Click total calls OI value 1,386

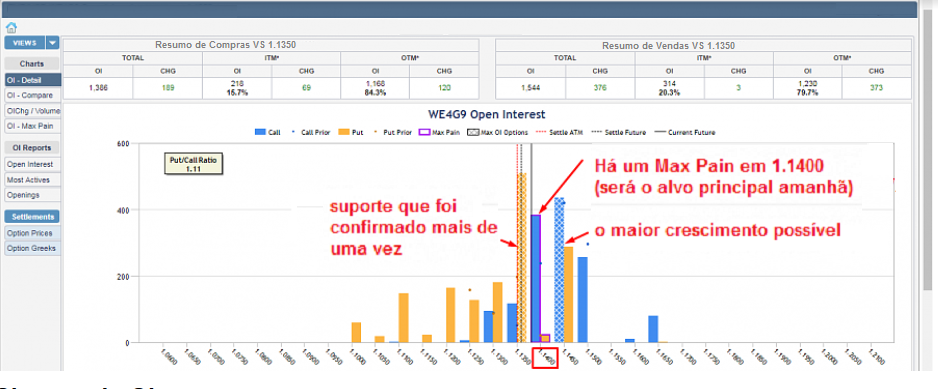98,87
